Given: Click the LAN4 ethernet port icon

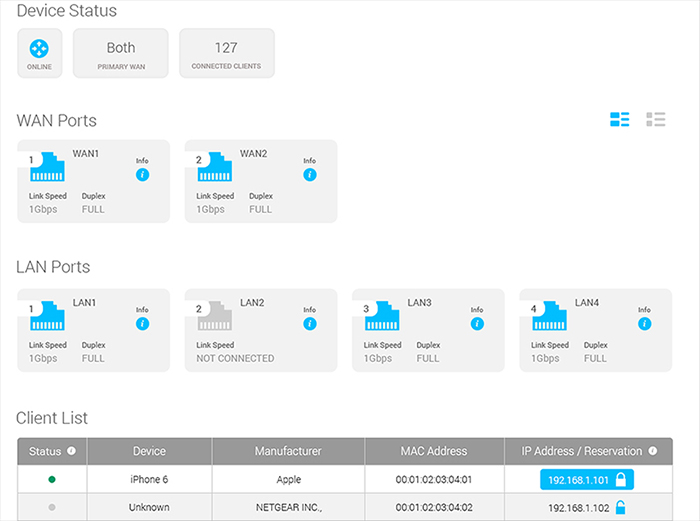Looking at the screenshot, I should click(x=550, y=316).
